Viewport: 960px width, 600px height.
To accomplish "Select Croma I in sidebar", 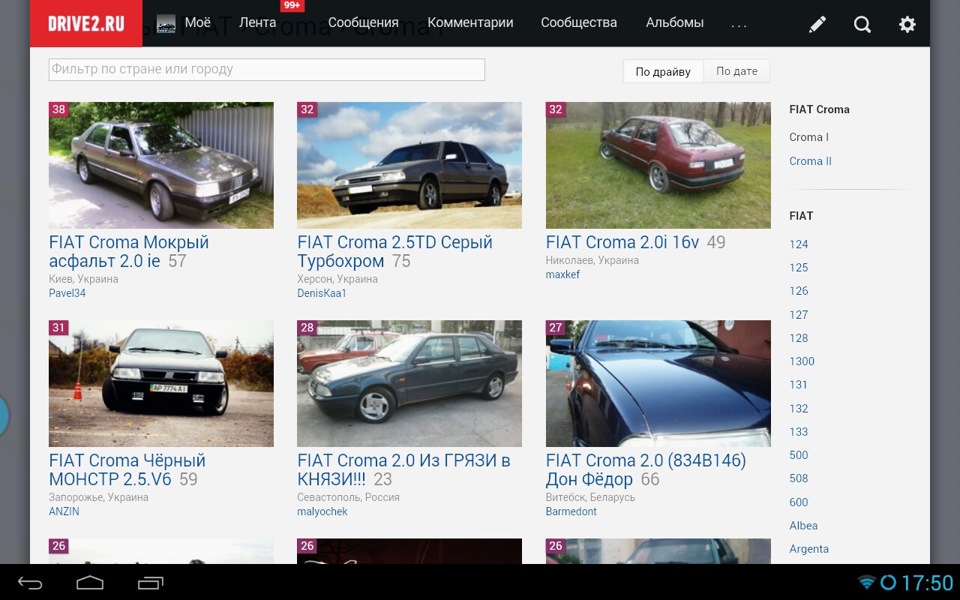I will (x=808, y=137).
